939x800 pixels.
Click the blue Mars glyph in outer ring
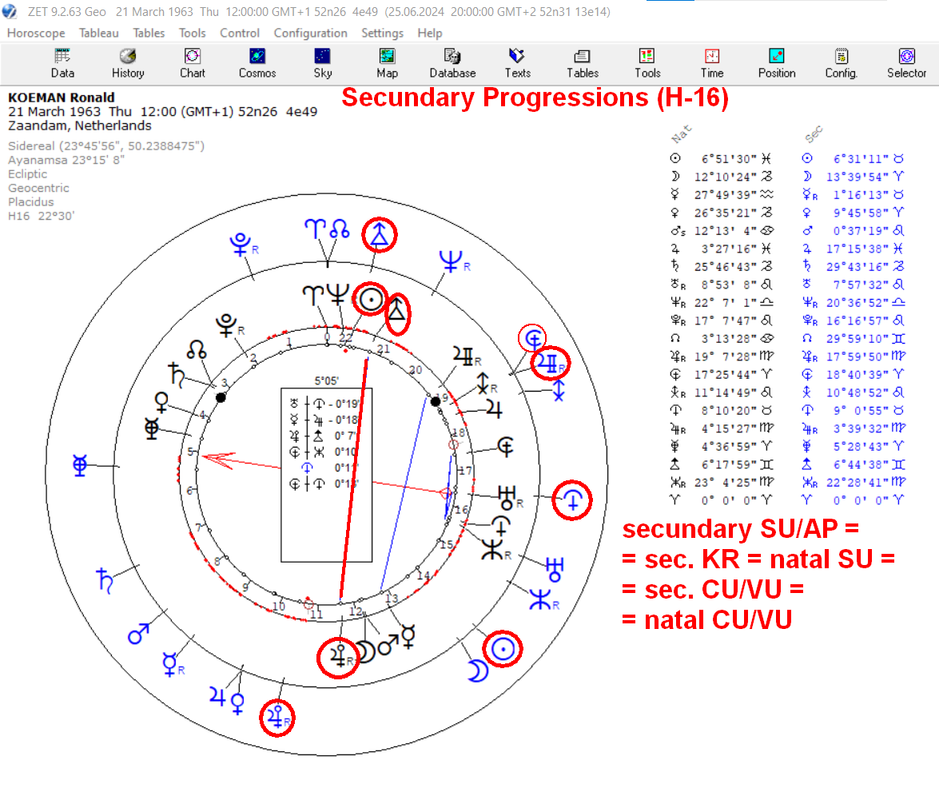[x=139, y=634]
